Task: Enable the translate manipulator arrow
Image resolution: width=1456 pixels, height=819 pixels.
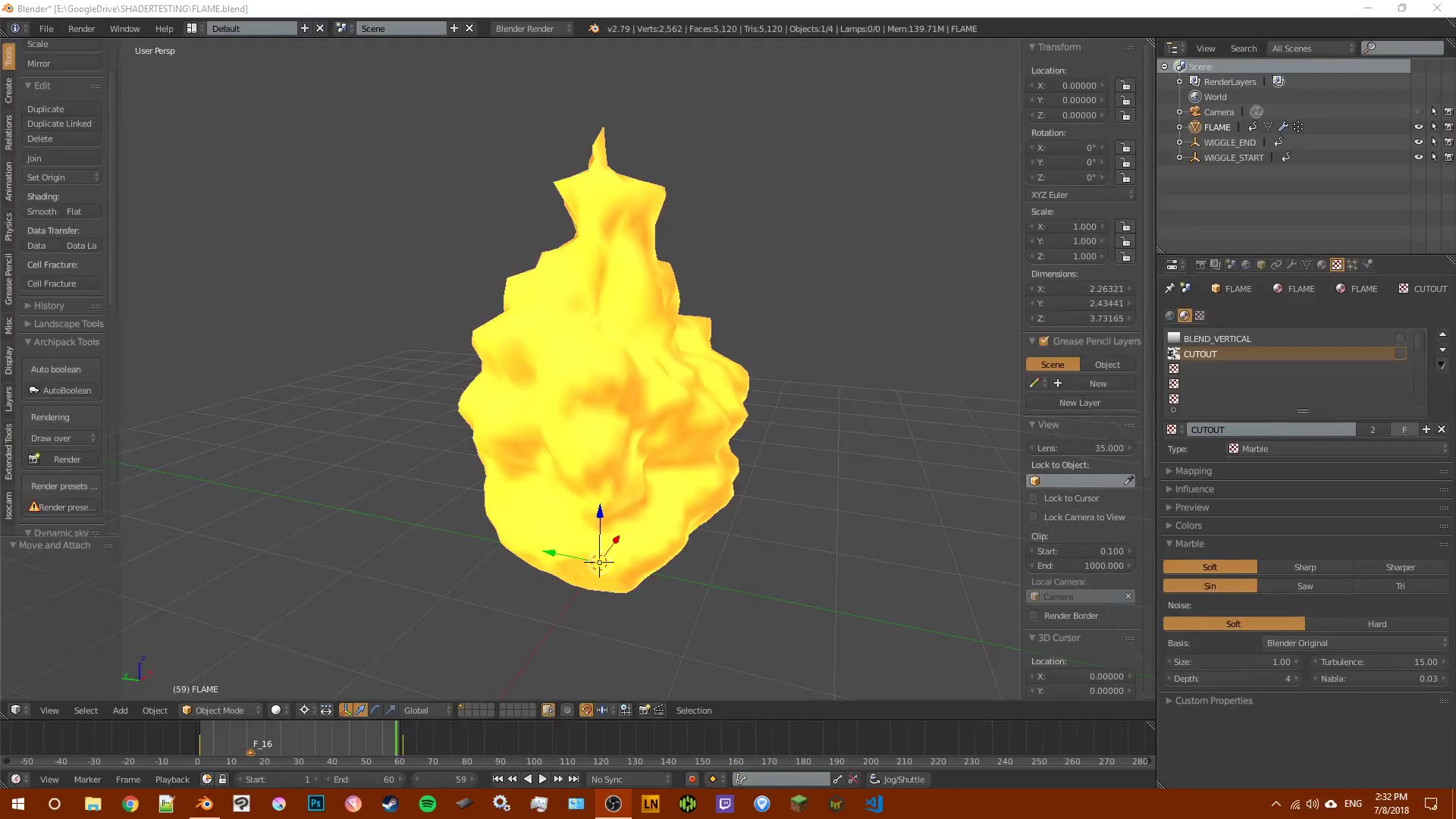Action: (360, 711)
